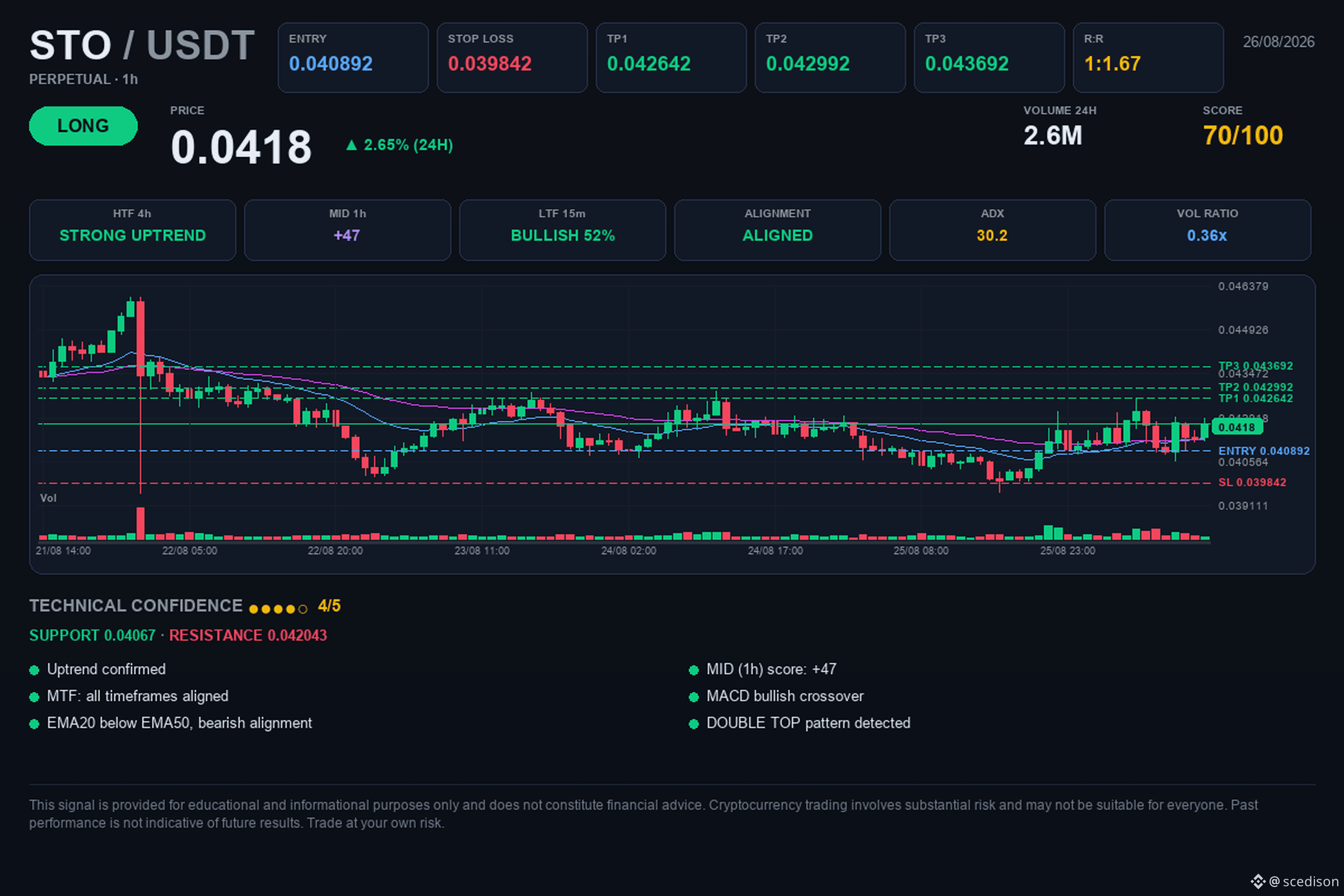Click the ENTRY 0.040892 chart line label
1344x896 pixels.
click(x=1264, y=450)
